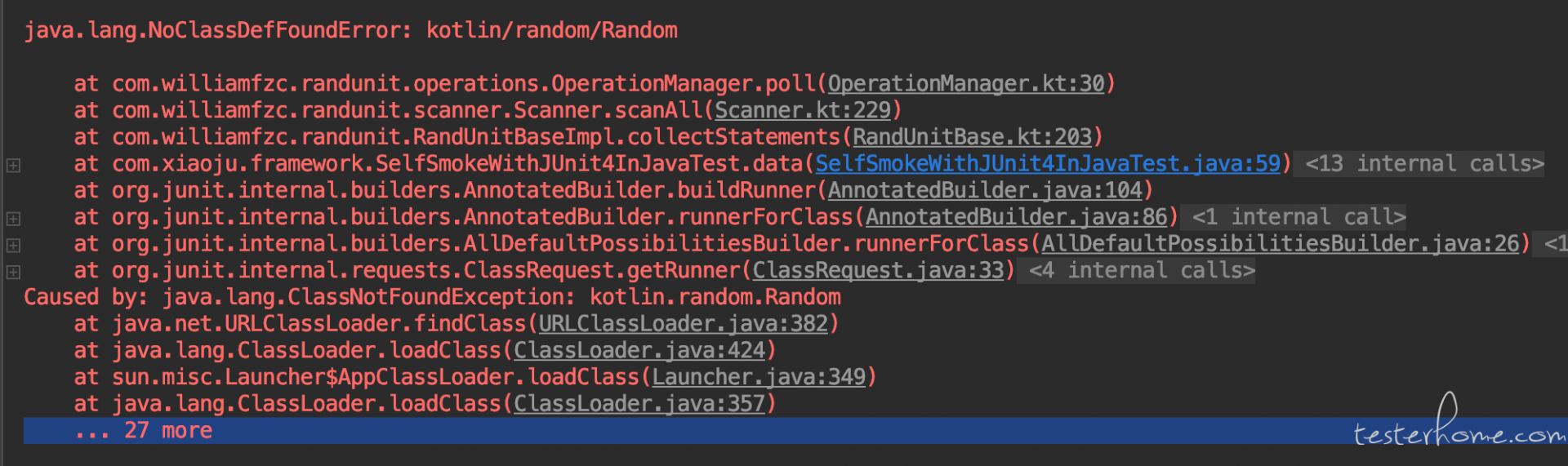
Task: Open SelfSmokeWithJUnit4InJavaTest.java:59 link
Action: click(1048, 164)
